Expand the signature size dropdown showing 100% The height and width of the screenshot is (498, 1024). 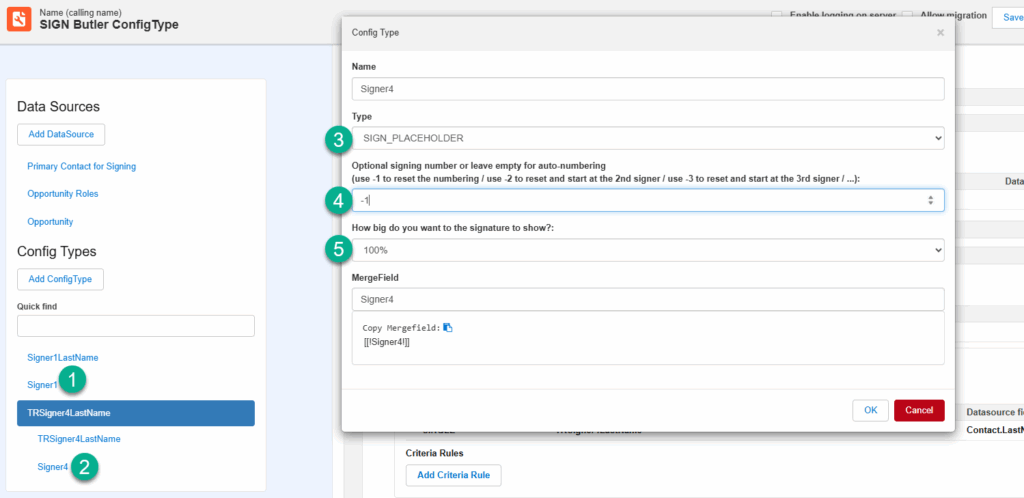(648, 249)
